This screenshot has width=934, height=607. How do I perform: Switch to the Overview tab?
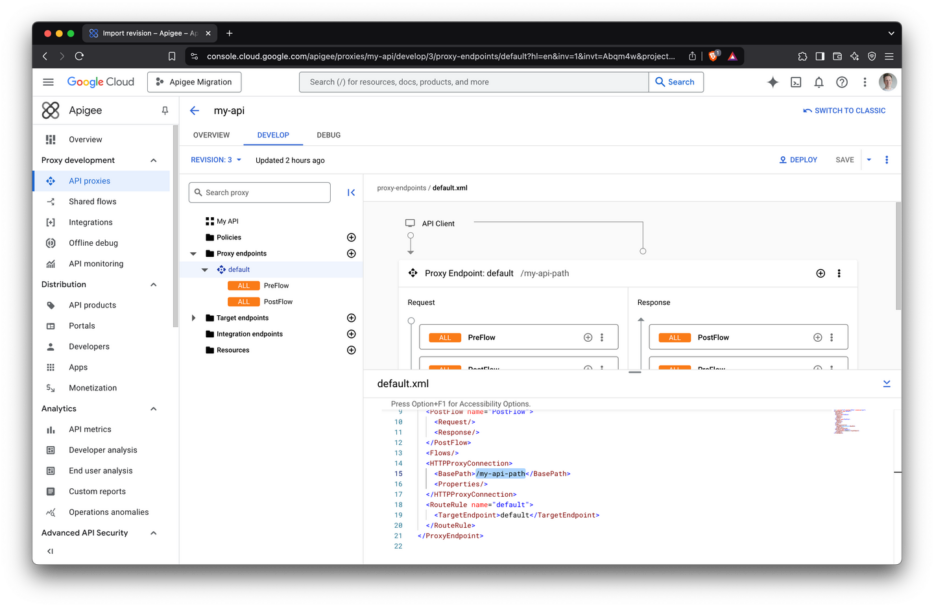[x=211, y=135]
